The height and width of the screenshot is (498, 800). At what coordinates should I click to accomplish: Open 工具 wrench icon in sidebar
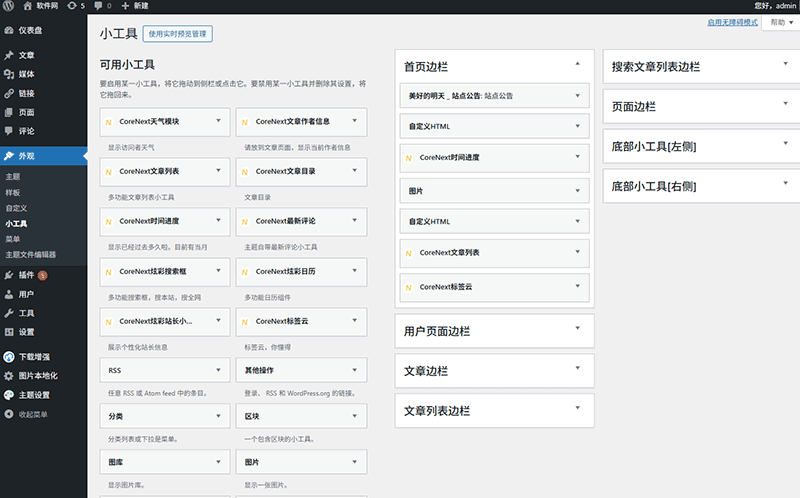point(9,313)
